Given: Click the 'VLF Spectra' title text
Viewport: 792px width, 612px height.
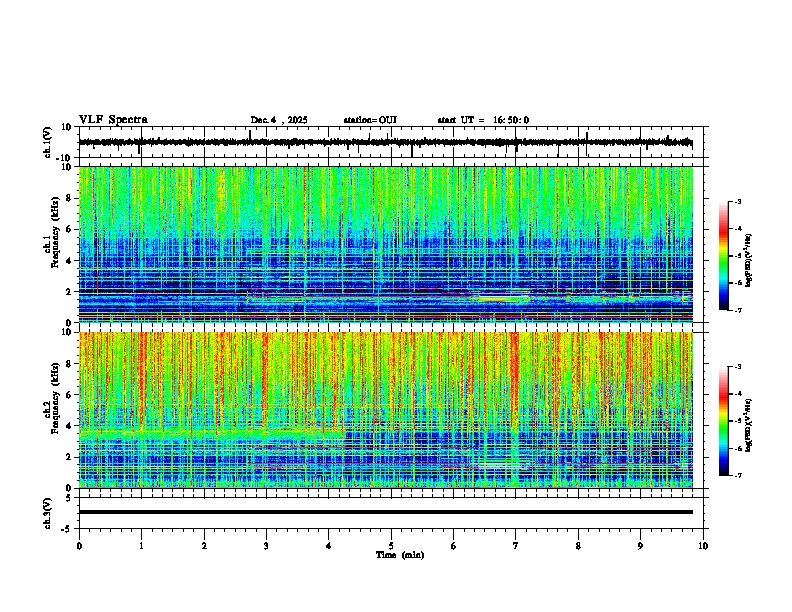Looking at the screenshot, I should point(113,120).
